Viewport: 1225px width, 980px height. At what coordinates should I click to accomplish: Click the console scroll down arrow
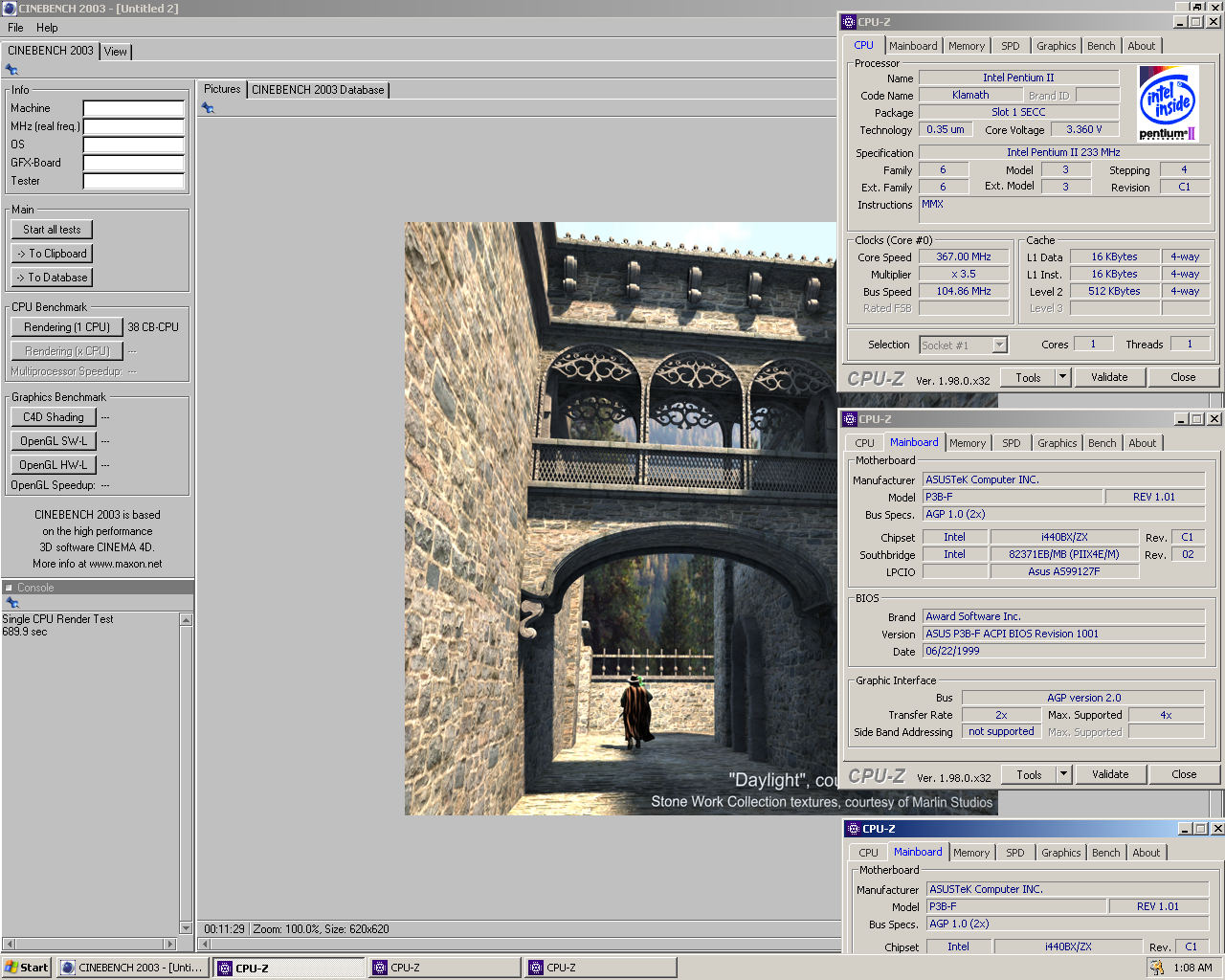187,927
